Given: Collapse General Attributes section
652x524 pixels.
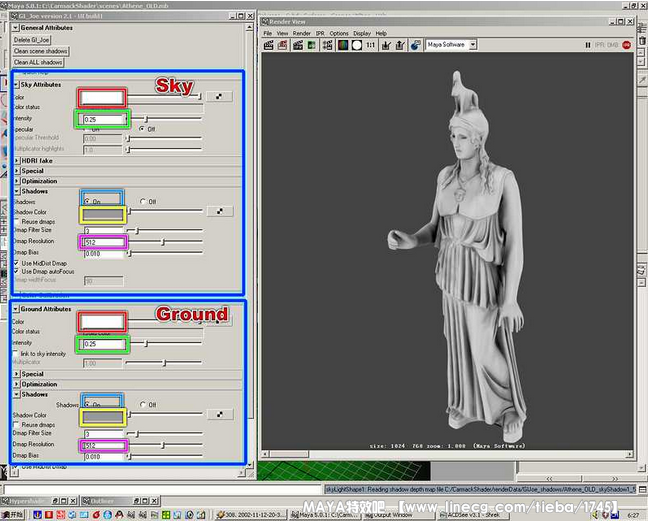Looking at the screenshot, I should coord(16,28).
